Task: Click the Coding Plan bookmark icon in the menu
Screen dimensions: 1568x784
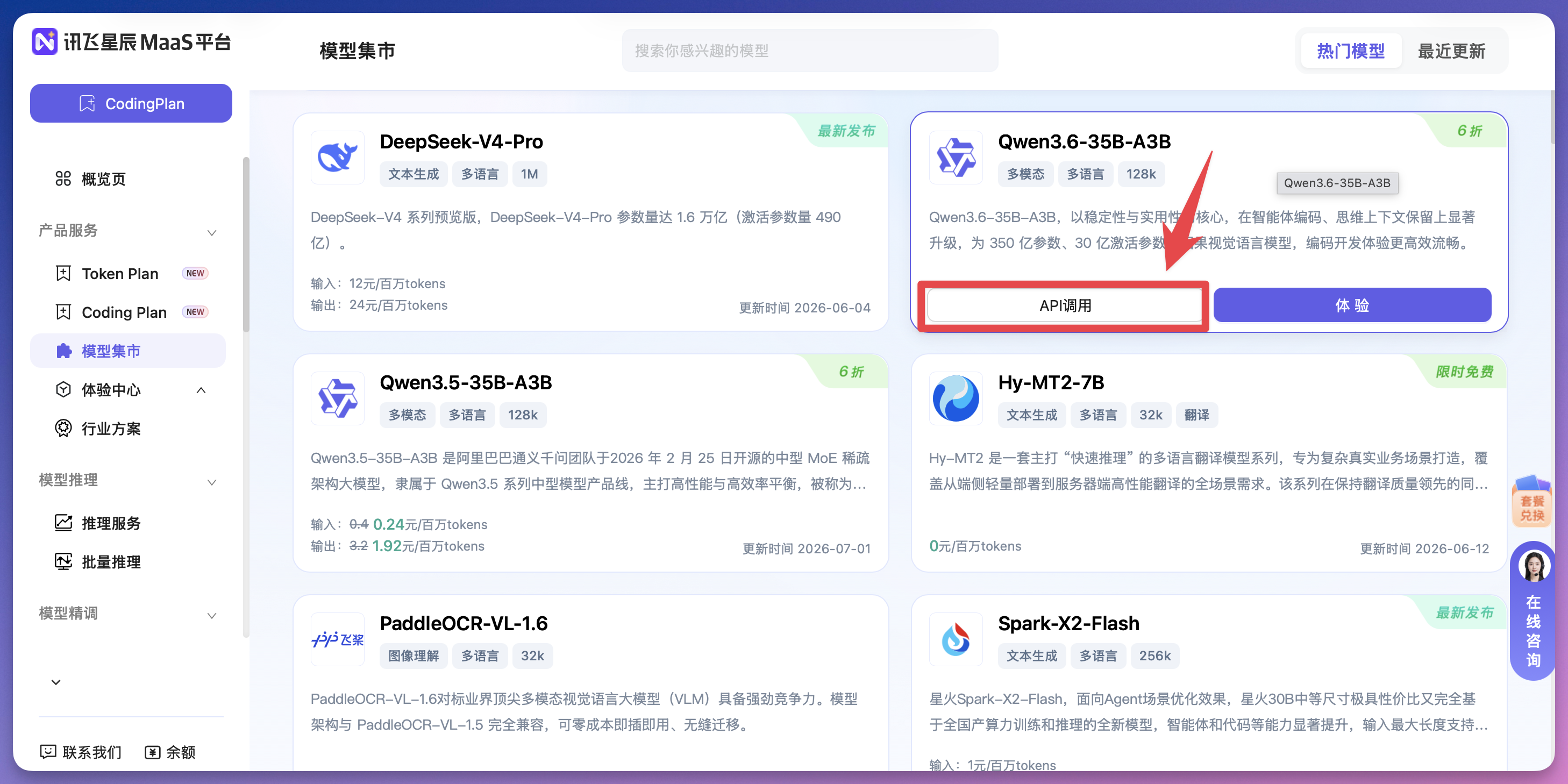Action: (63, 312)
